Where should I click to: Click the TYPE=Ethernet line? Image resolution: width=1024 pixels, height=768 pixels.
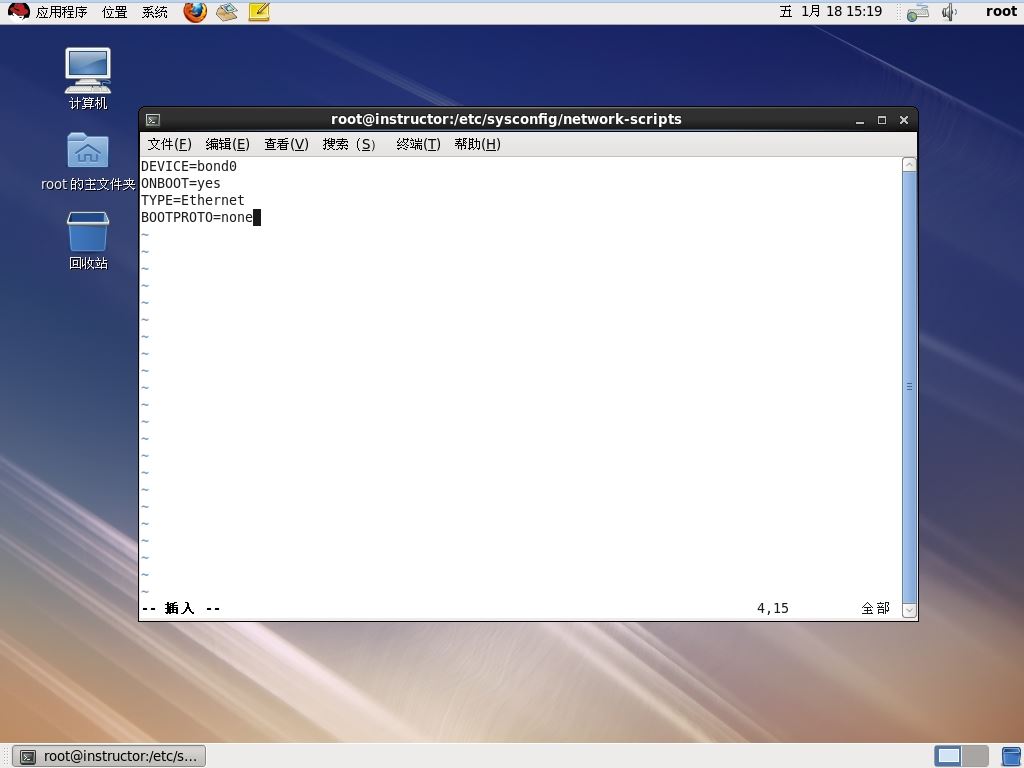pyautogui.click(x=193, y=200)
